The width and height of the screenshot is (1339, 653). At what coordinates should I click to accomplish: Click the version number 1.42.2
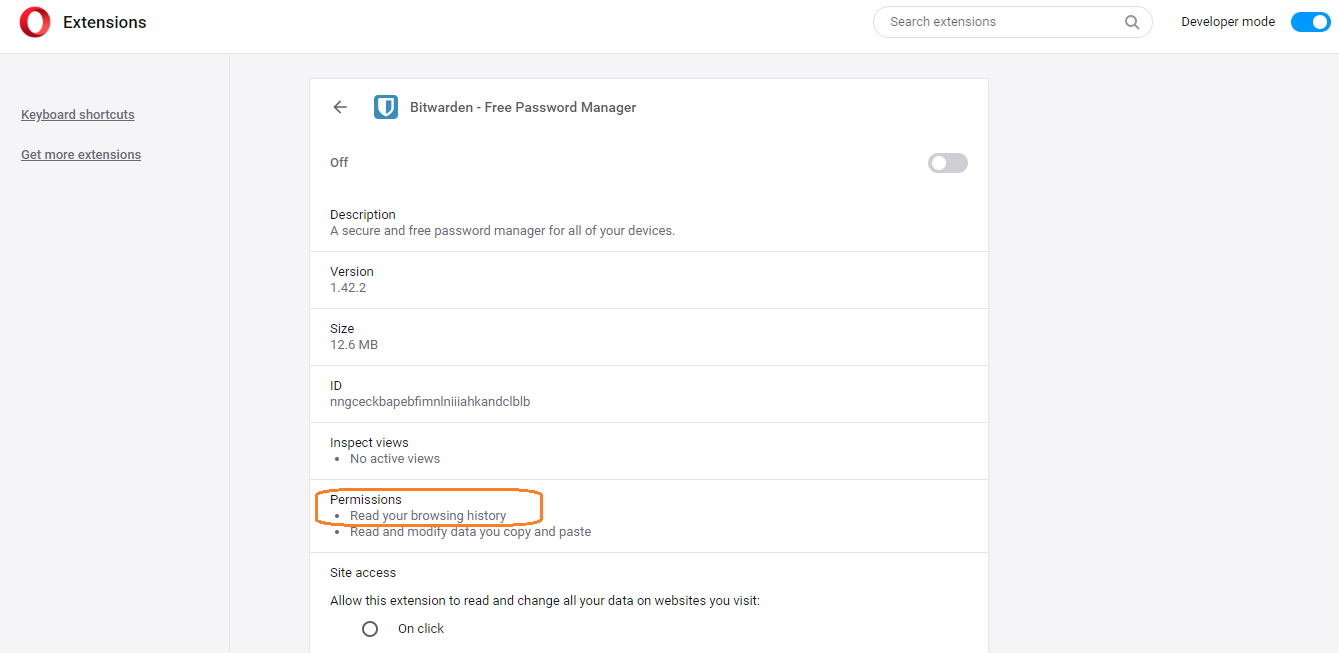coord(348,288)
